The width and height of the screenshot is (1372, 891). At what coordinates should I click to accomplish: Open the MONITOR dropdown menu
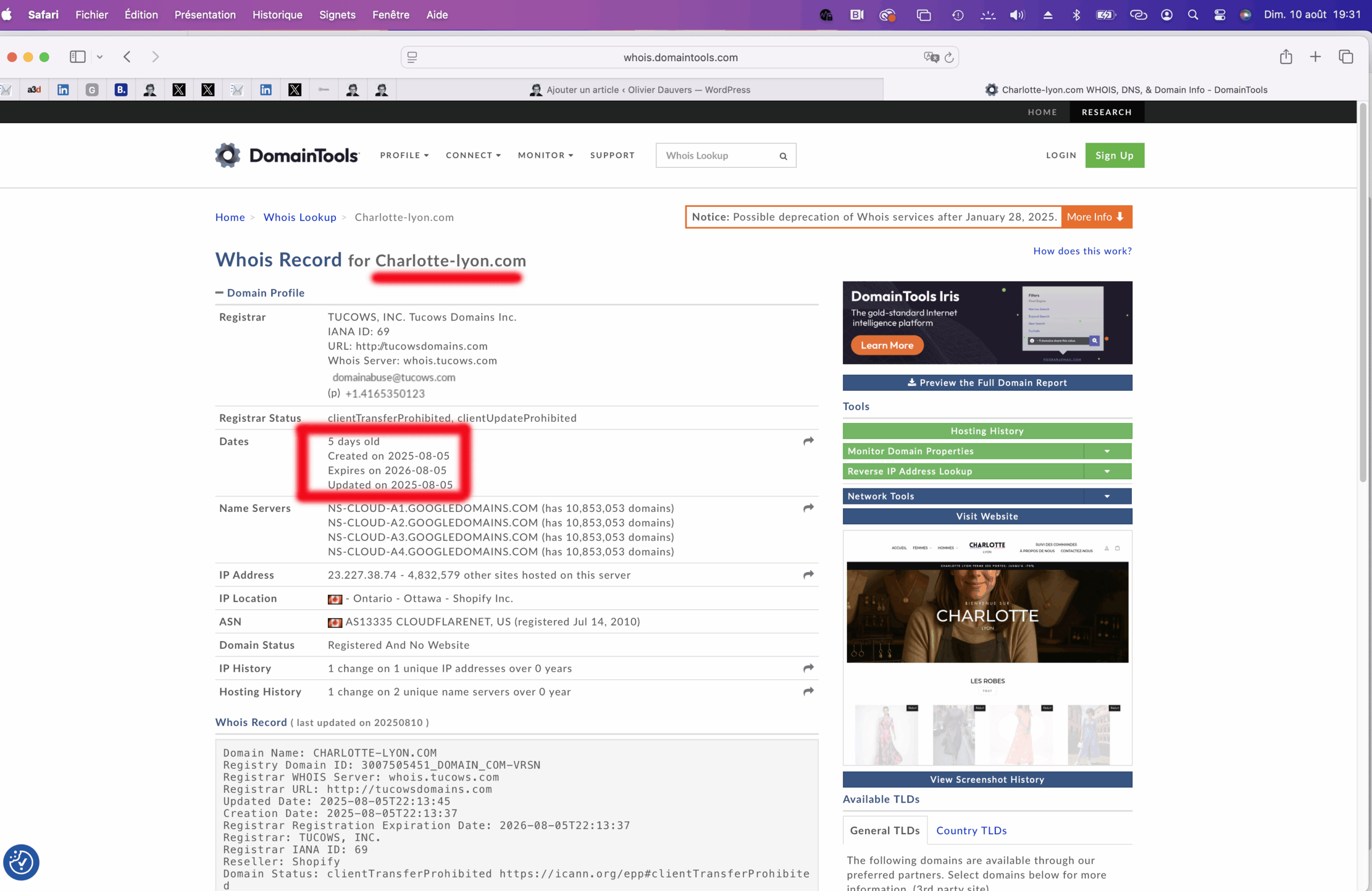pyautogui.click(x=546, y=155)
